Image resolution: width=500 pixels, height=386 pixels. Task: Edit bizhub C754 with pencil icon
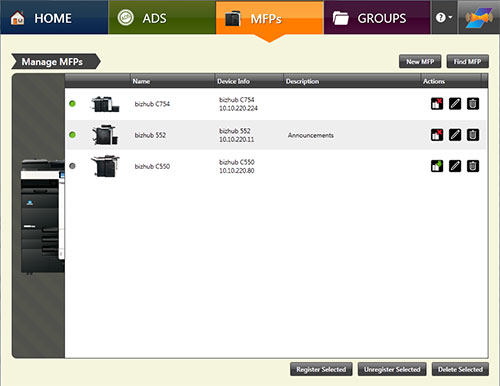coord(455,104)
